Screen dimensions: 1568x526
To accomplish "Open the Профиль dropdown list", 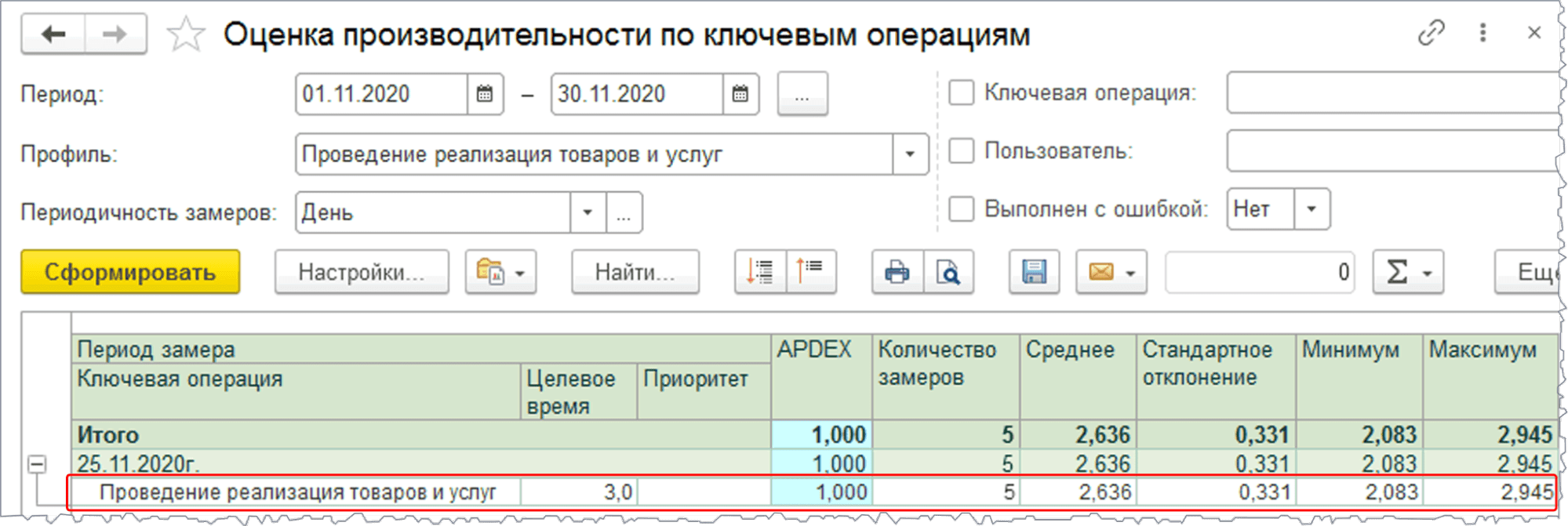I will pyautogui.click(x=910, y=154).
